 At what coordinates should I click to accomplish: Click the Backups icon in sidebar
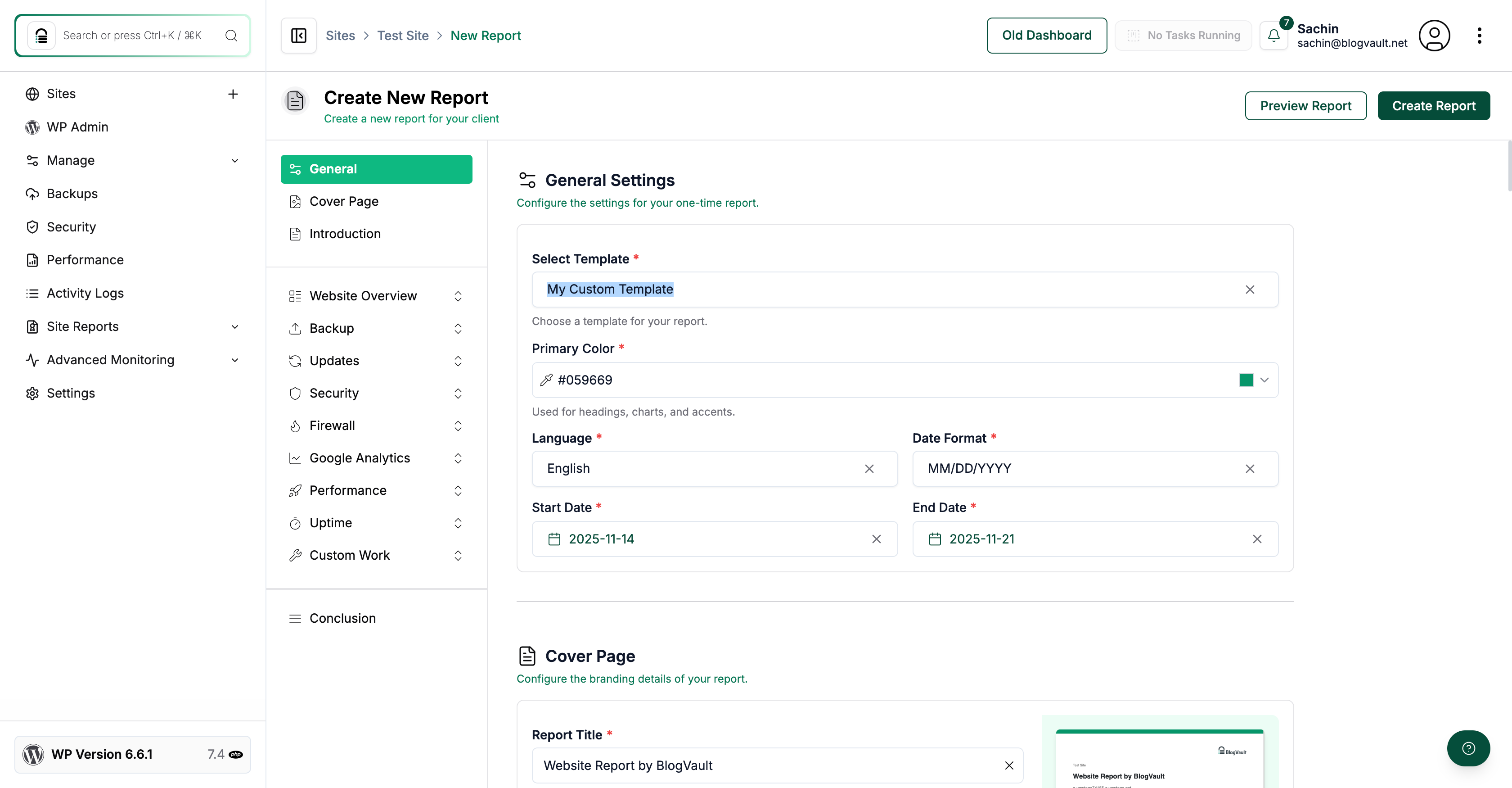pyautogui.click(x=32, y=194)
